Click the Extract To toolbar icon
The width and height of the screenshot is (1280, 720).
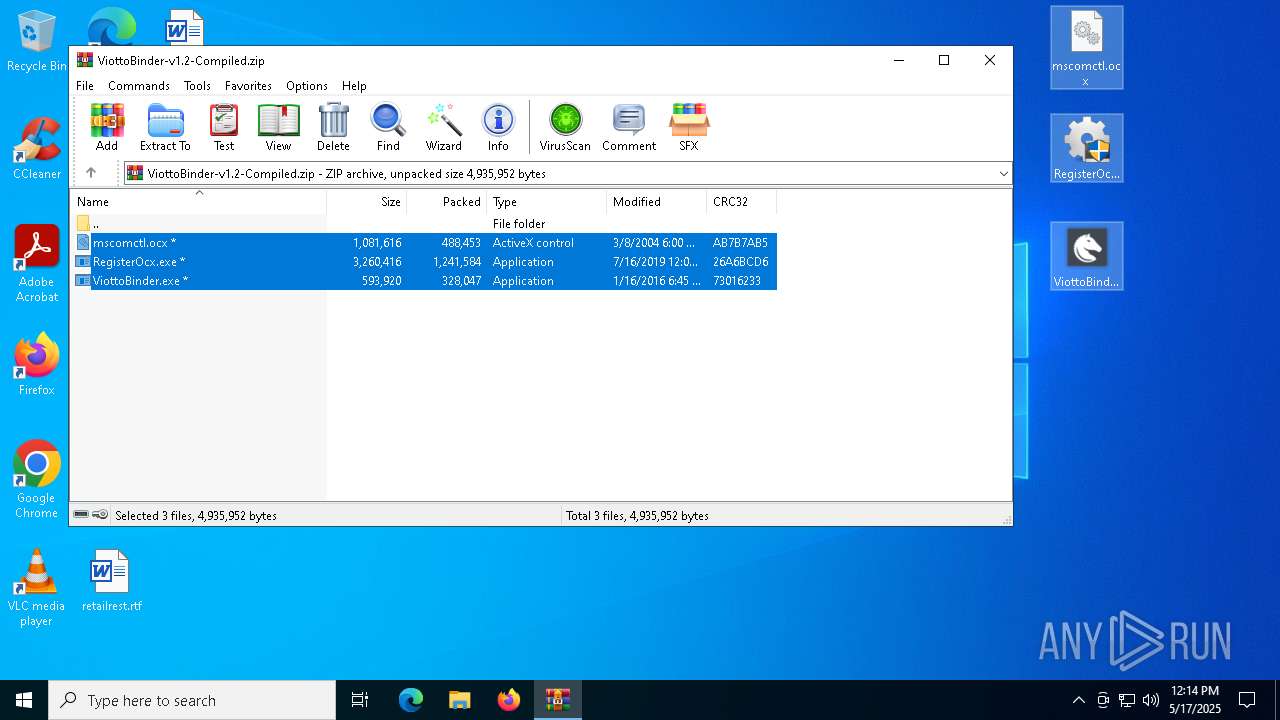coord(165,127)
